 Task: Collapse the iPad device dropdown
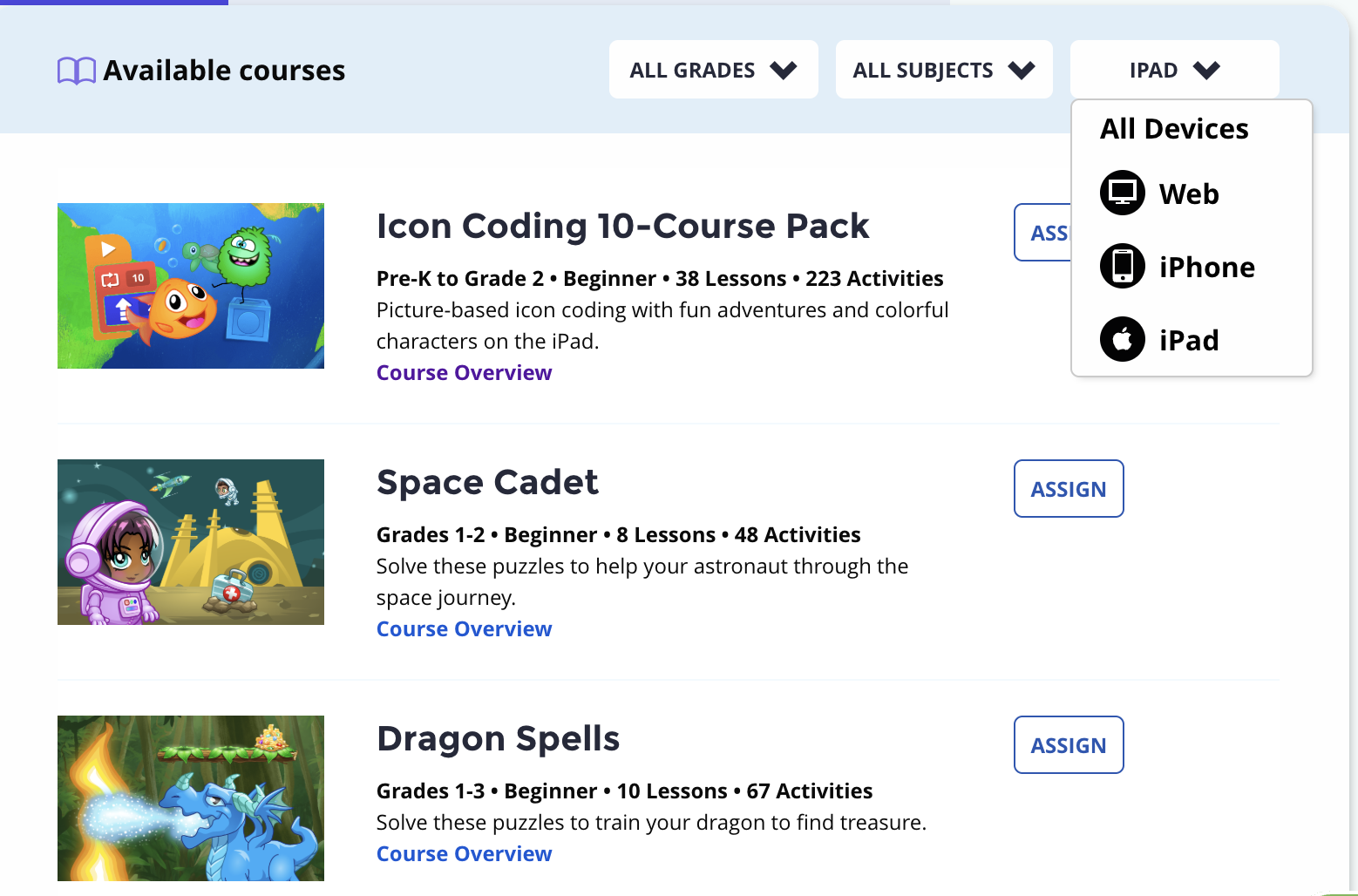1174,70
